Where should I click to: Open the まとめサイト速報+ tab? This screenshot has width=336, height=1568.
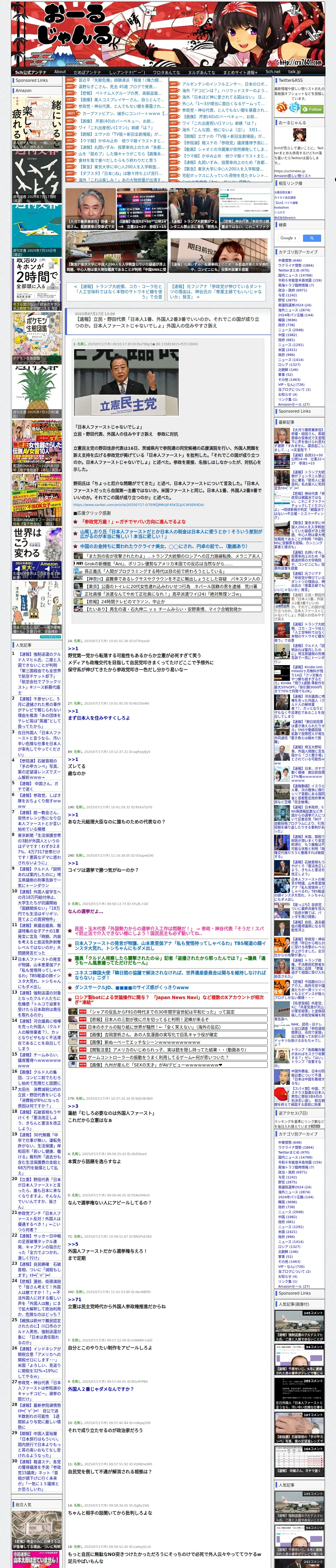click(x=241, y=72)
